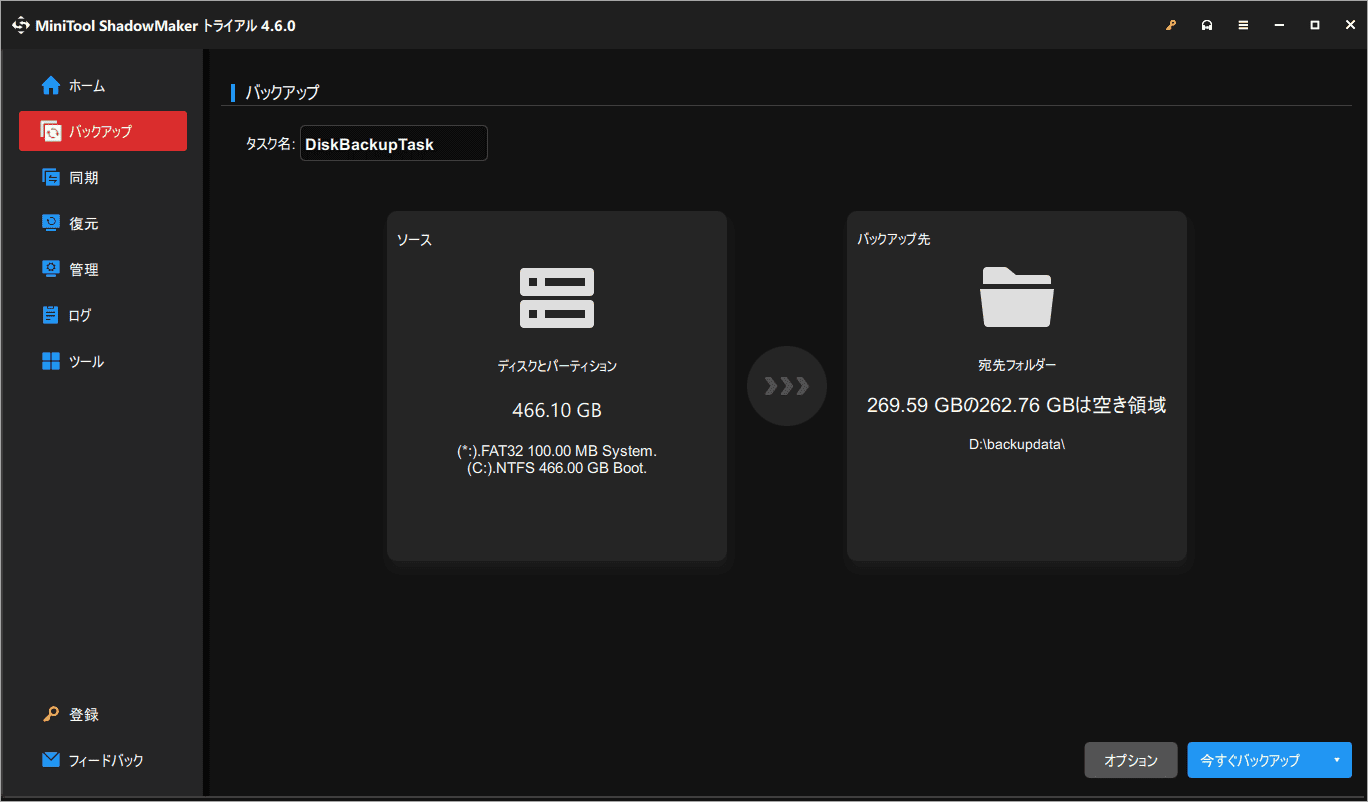Click the manage (管理) sidebar icon

[x=51, y=269]
